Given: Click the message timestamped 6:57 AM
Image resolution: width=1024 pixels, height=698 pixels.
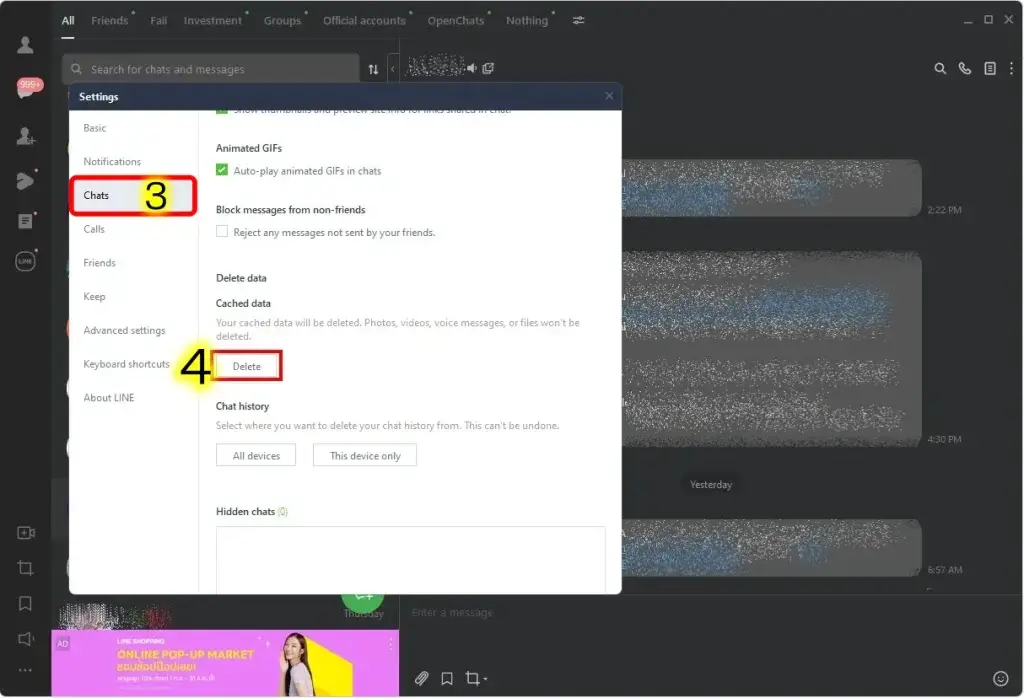Looking at the screenshot, I should pos(771,548).
